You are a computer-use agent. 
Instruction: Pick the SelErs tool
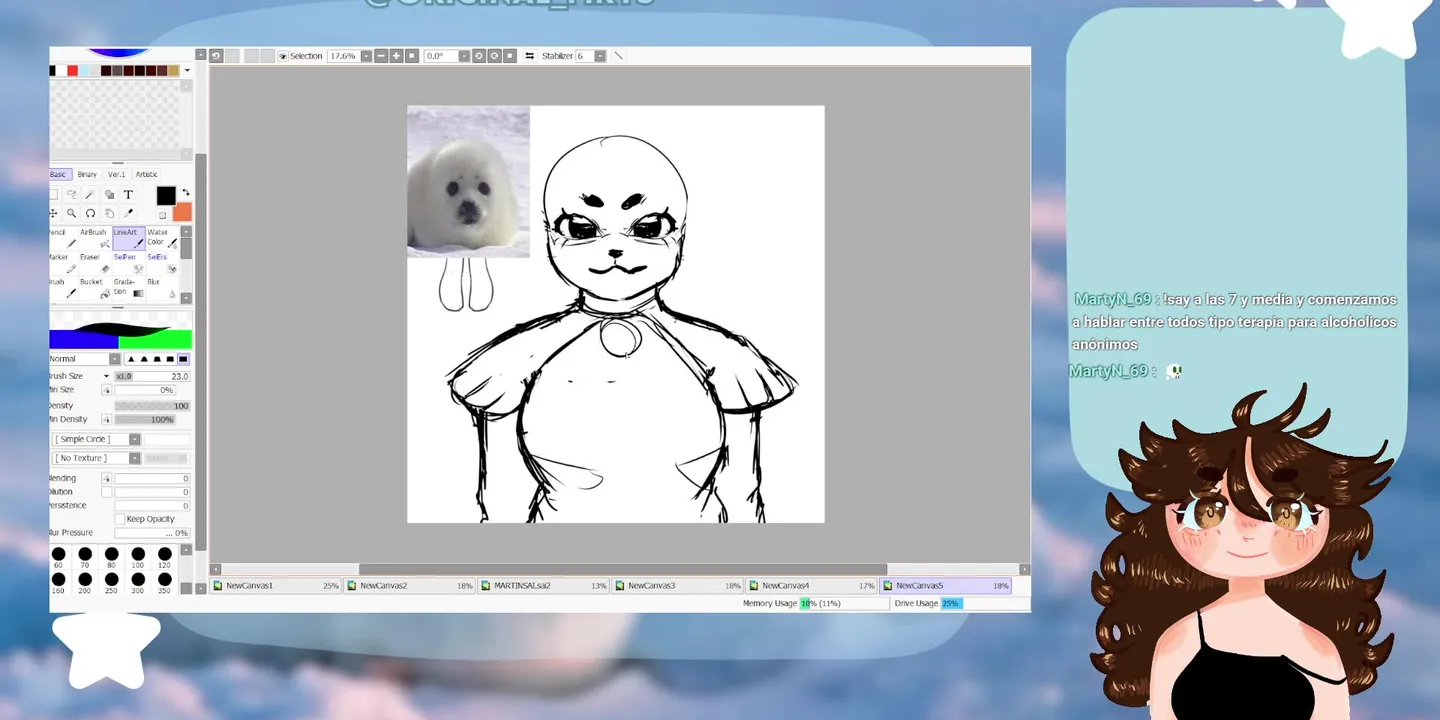[x=162, y=263]
